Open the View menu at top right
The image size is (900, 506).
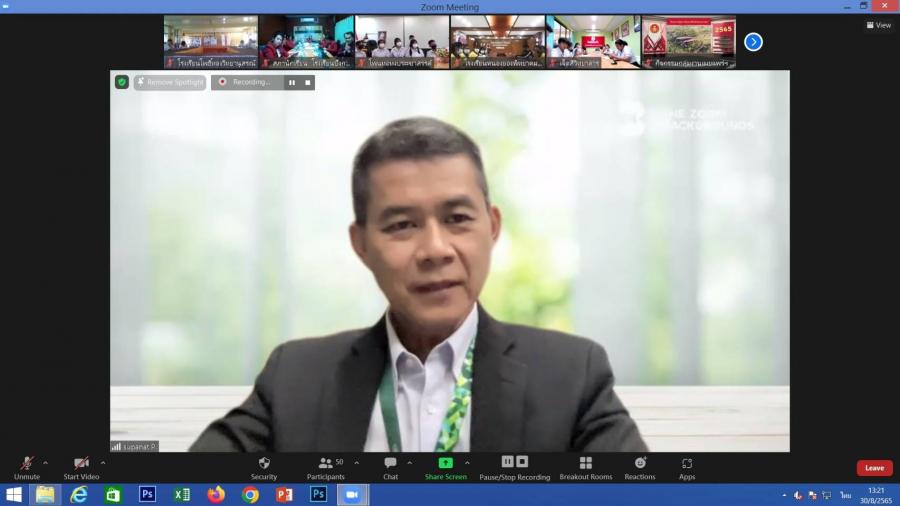click(877, 25)
